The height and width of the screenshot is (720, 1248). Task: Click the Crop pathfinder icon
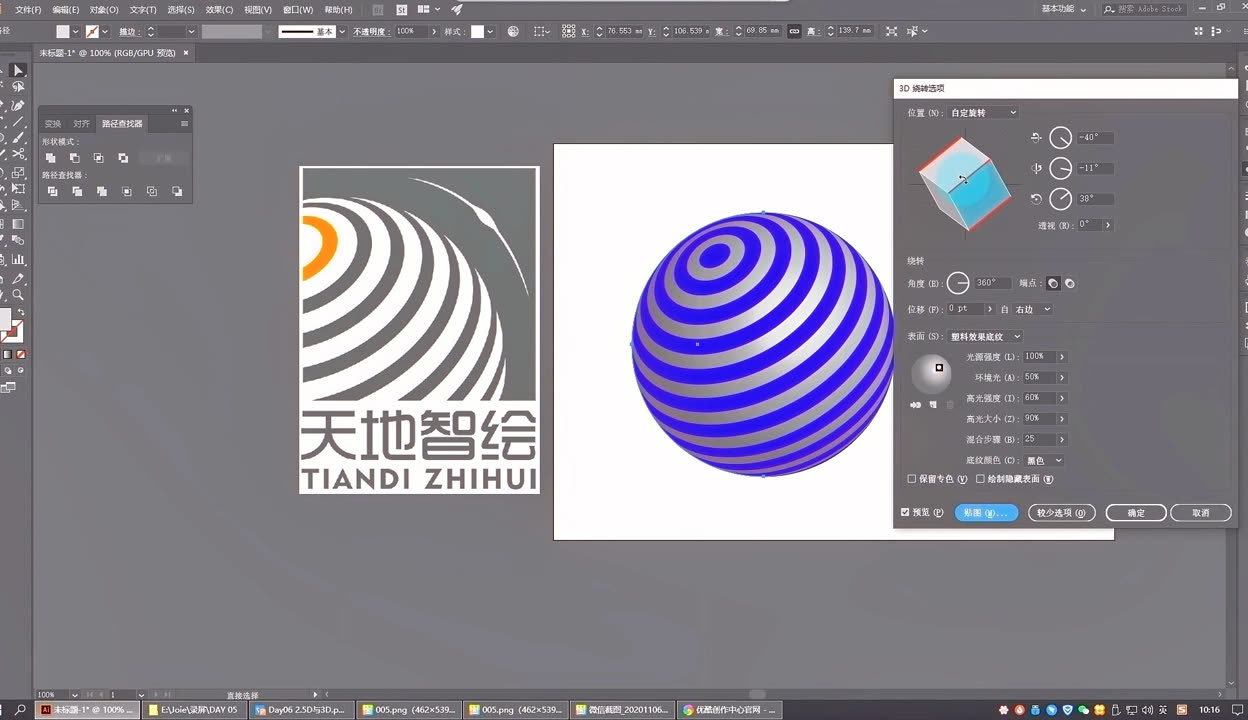(x=126, y=191)
